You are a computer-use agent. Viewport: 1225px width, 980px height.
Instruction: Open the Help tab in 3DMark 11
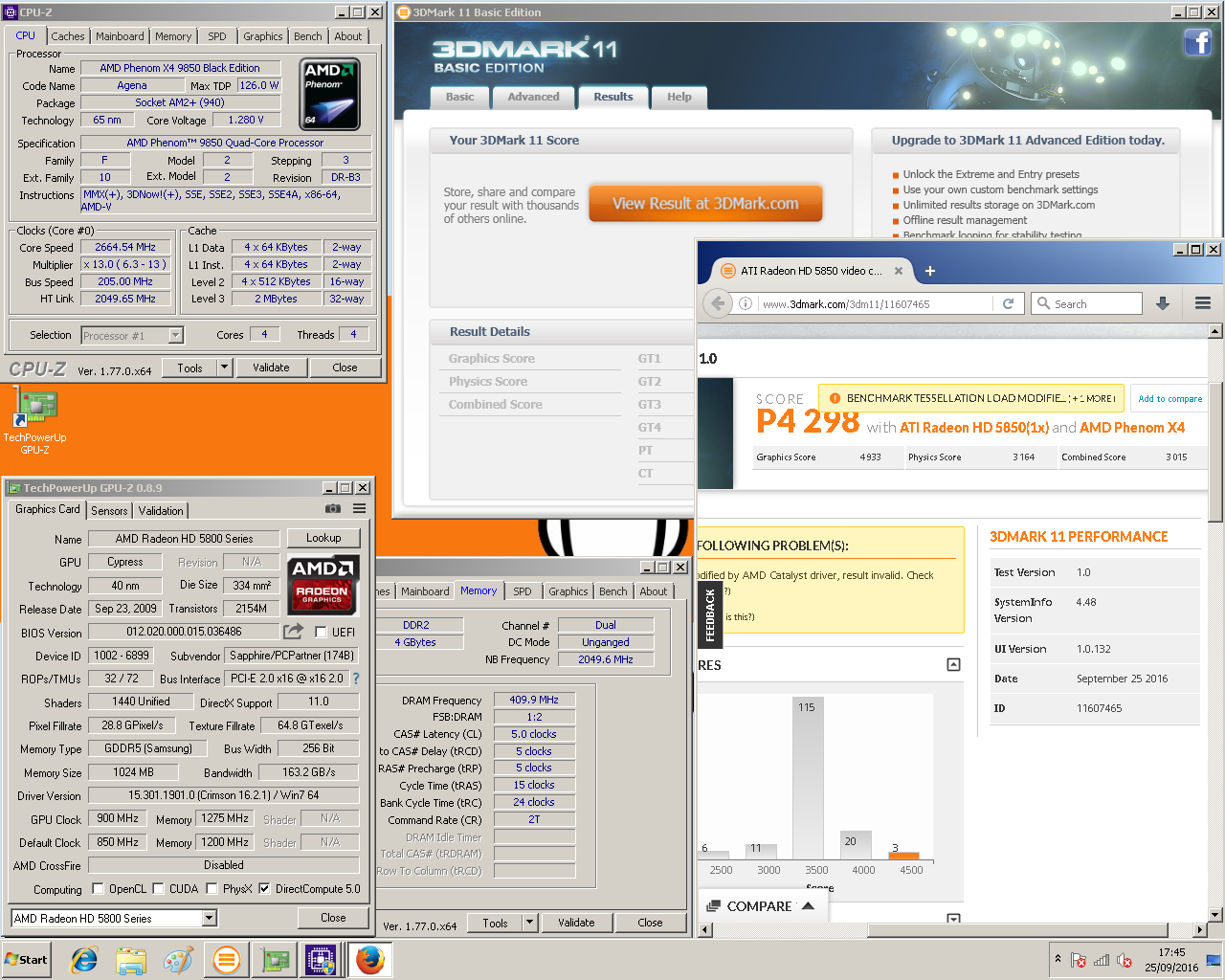(x=679, y=97)
